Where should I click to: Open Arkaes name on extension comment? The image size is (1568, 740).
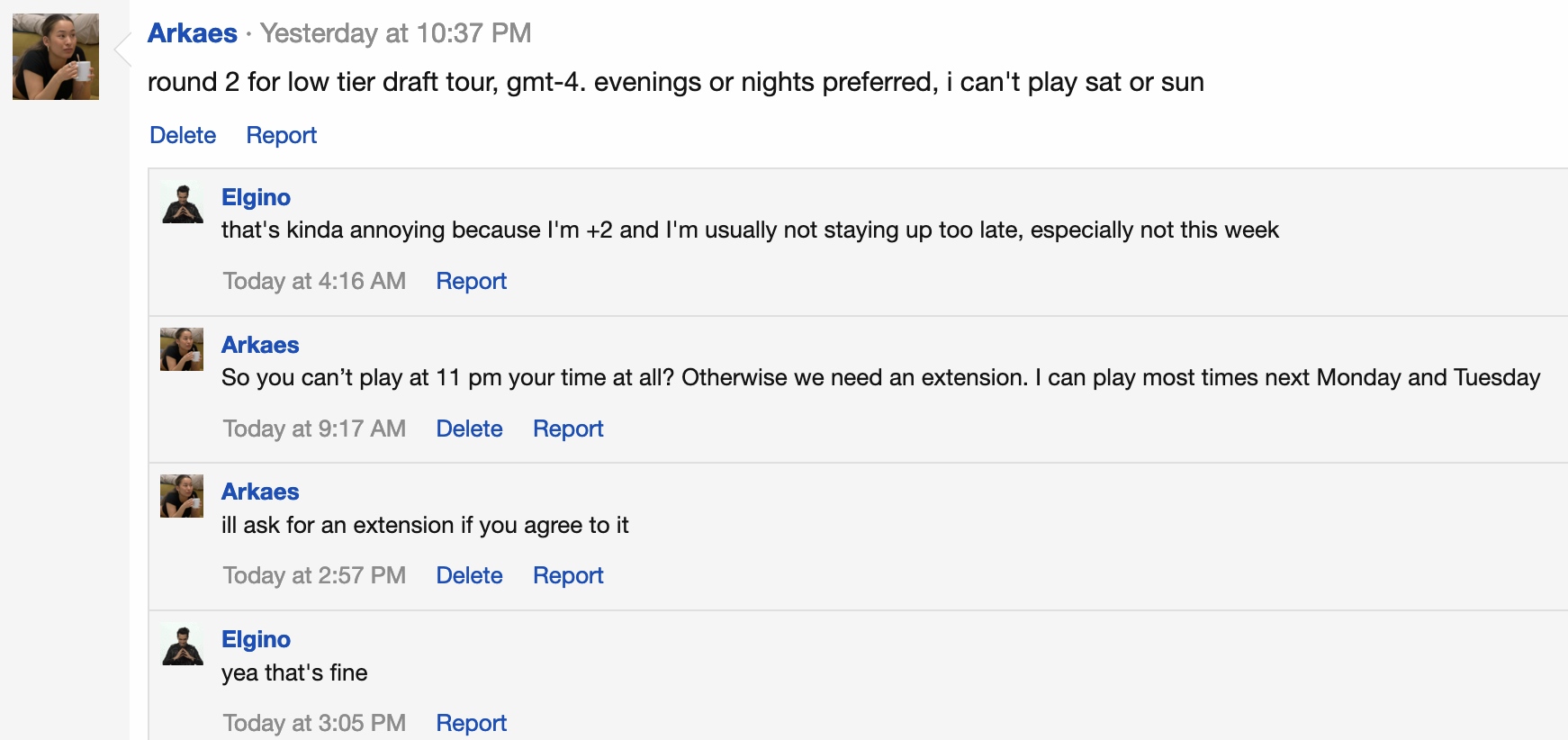click(260, 492)
